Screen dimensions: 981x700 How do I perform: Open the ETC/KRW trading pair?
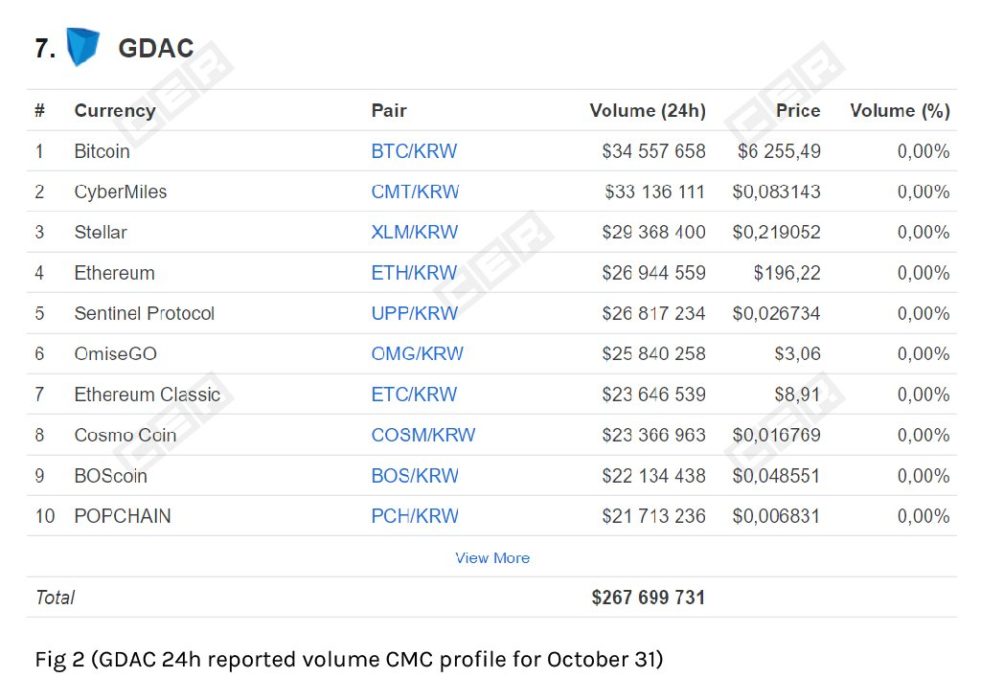[413, 394]
